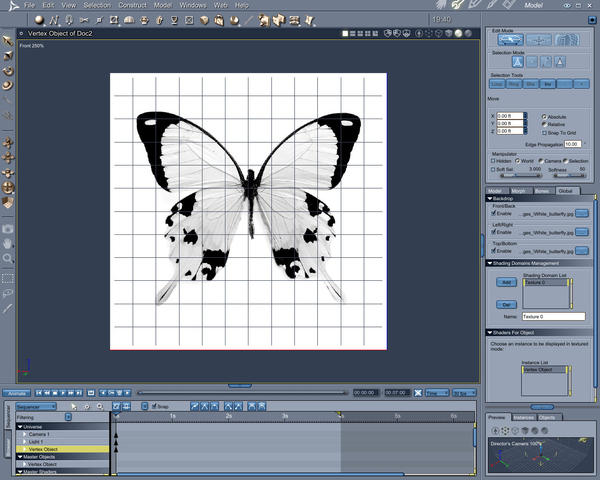The height and width of the screenshot is (480, 600).
Task: Select the sphere primitive tool in toolbar
Action: tap(39, 20)
